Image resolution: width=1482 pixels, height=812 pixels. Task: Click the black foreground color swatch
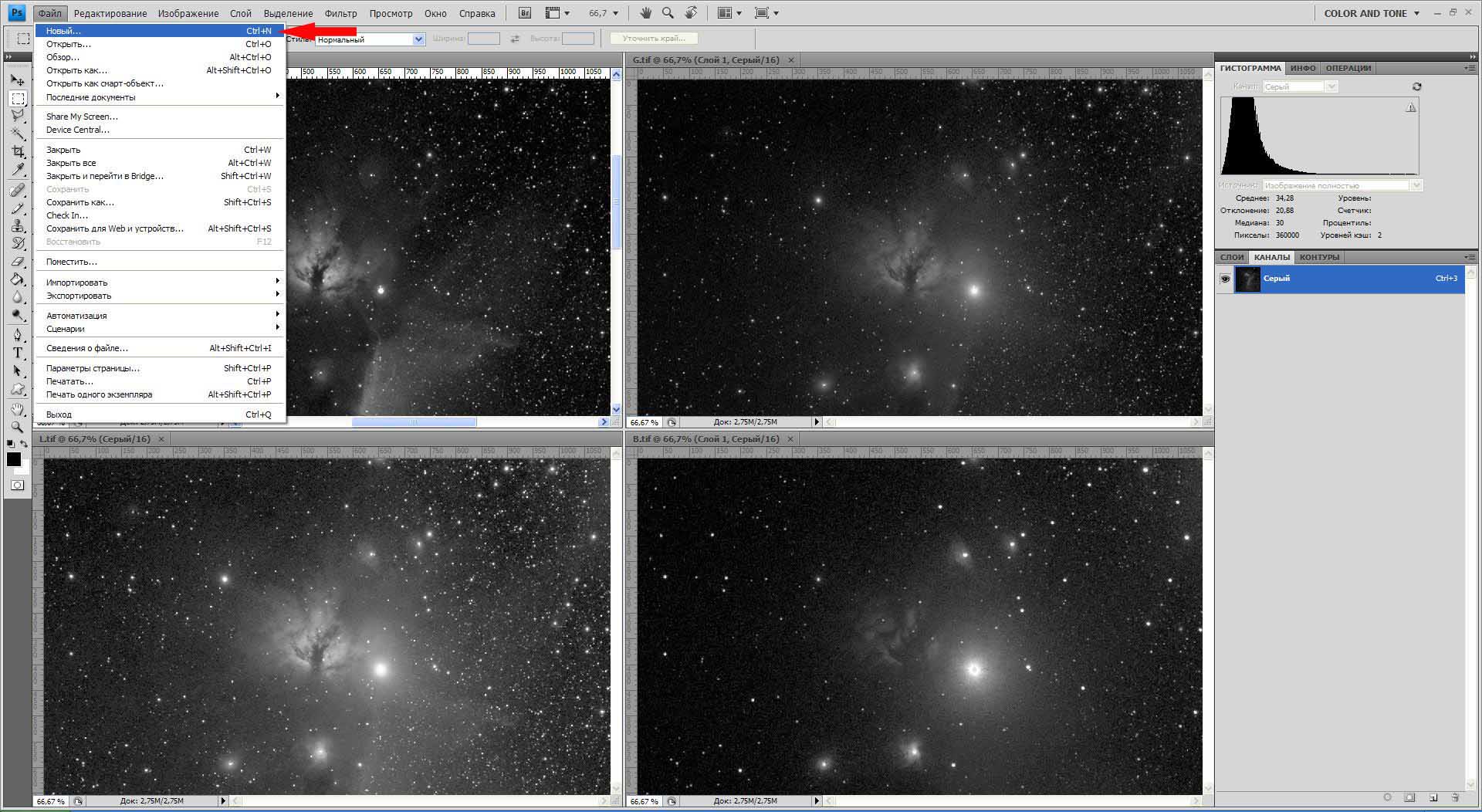[13, 459]
